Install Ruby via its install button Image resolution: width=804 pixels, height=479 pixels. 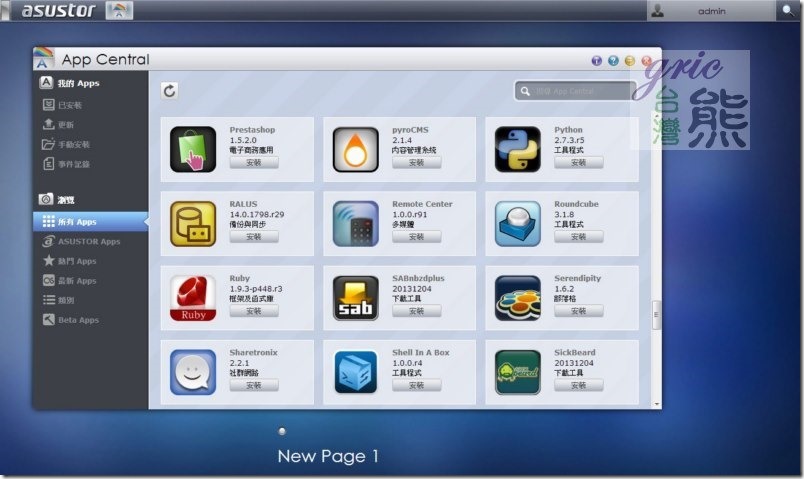click(x=254, y=311)
